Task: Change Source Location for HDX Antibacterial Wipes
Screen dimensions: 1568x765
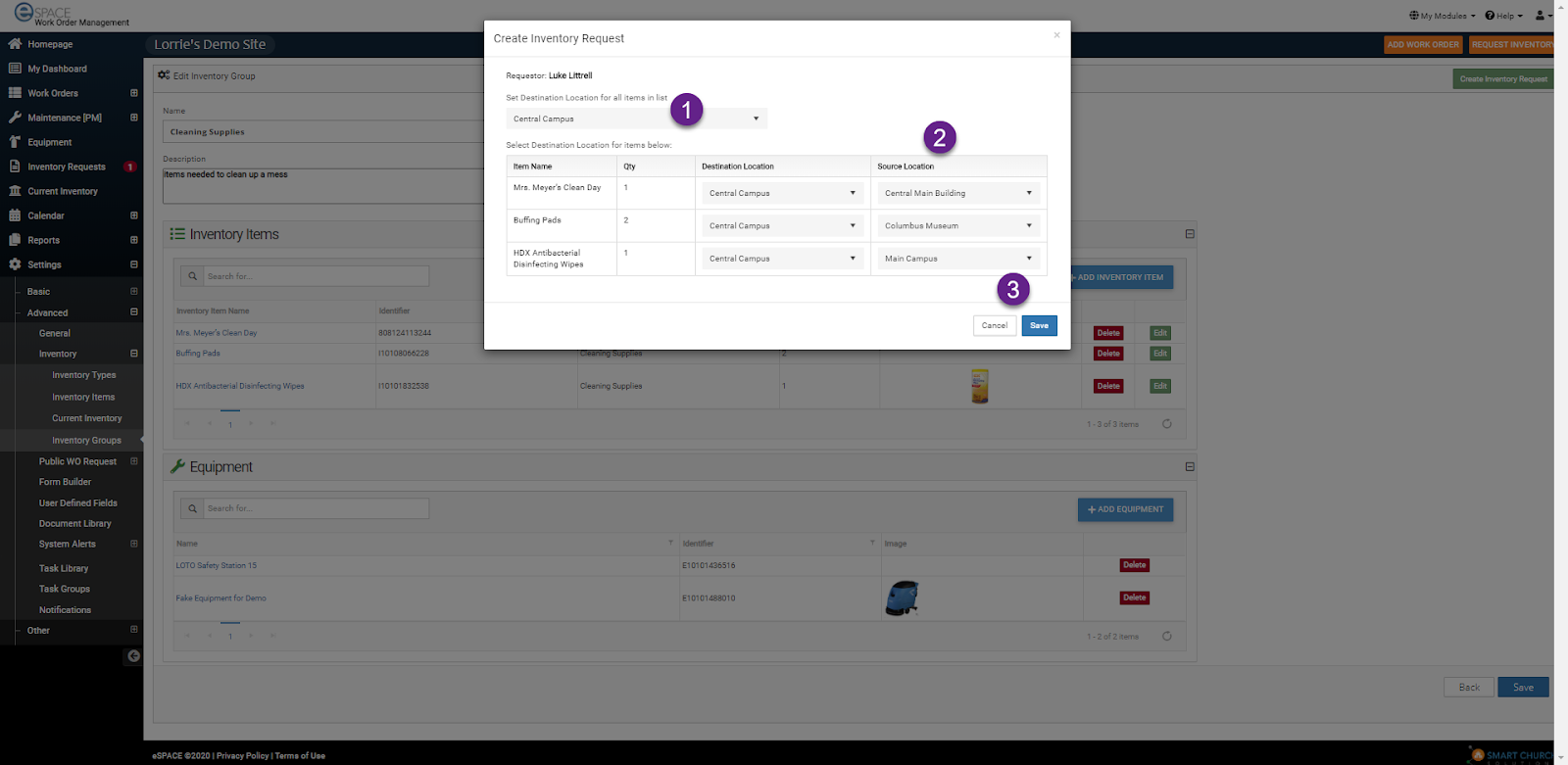Action: pyautogui.click(x=957, y=259)
